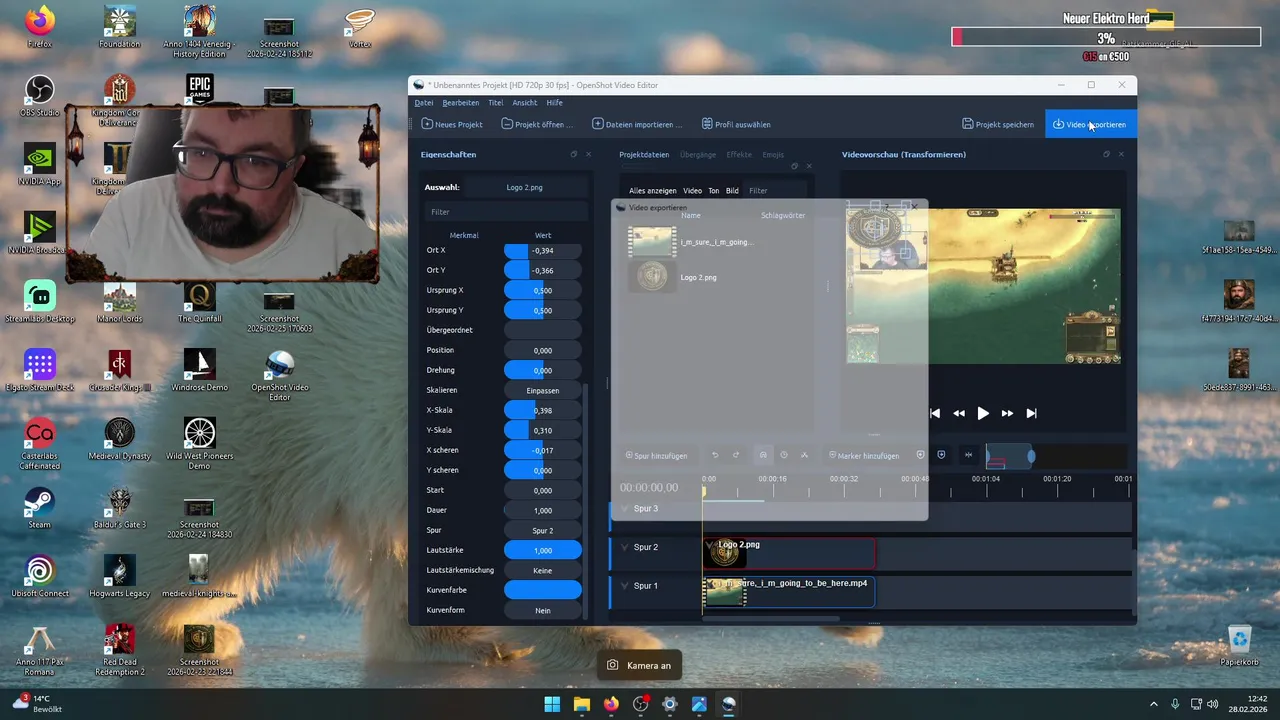The width and height of the screenshot is (1280, 720).
Task: Expand the Spur 2 track menu arrow
Action: (x=625, y=547)
